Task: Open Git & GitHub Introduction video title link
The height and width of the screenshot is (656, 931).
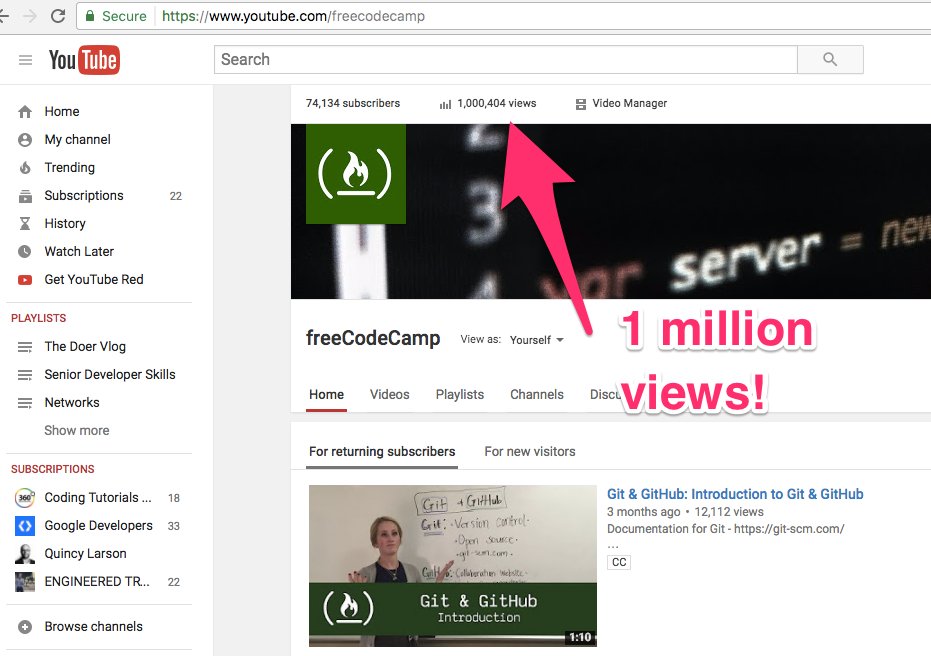Action: coord(735,494)
